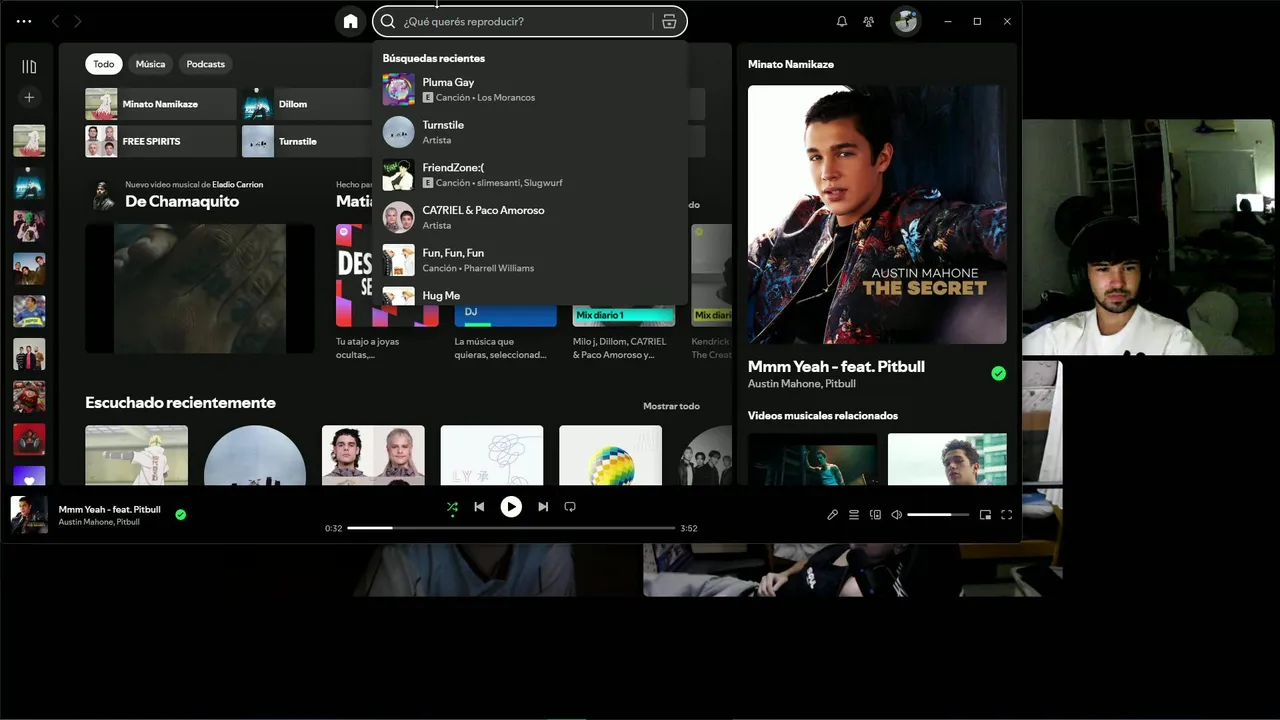Screen dimensions: 1280x720
Task: Open recent search Hug Me
Action: point(530,295)
